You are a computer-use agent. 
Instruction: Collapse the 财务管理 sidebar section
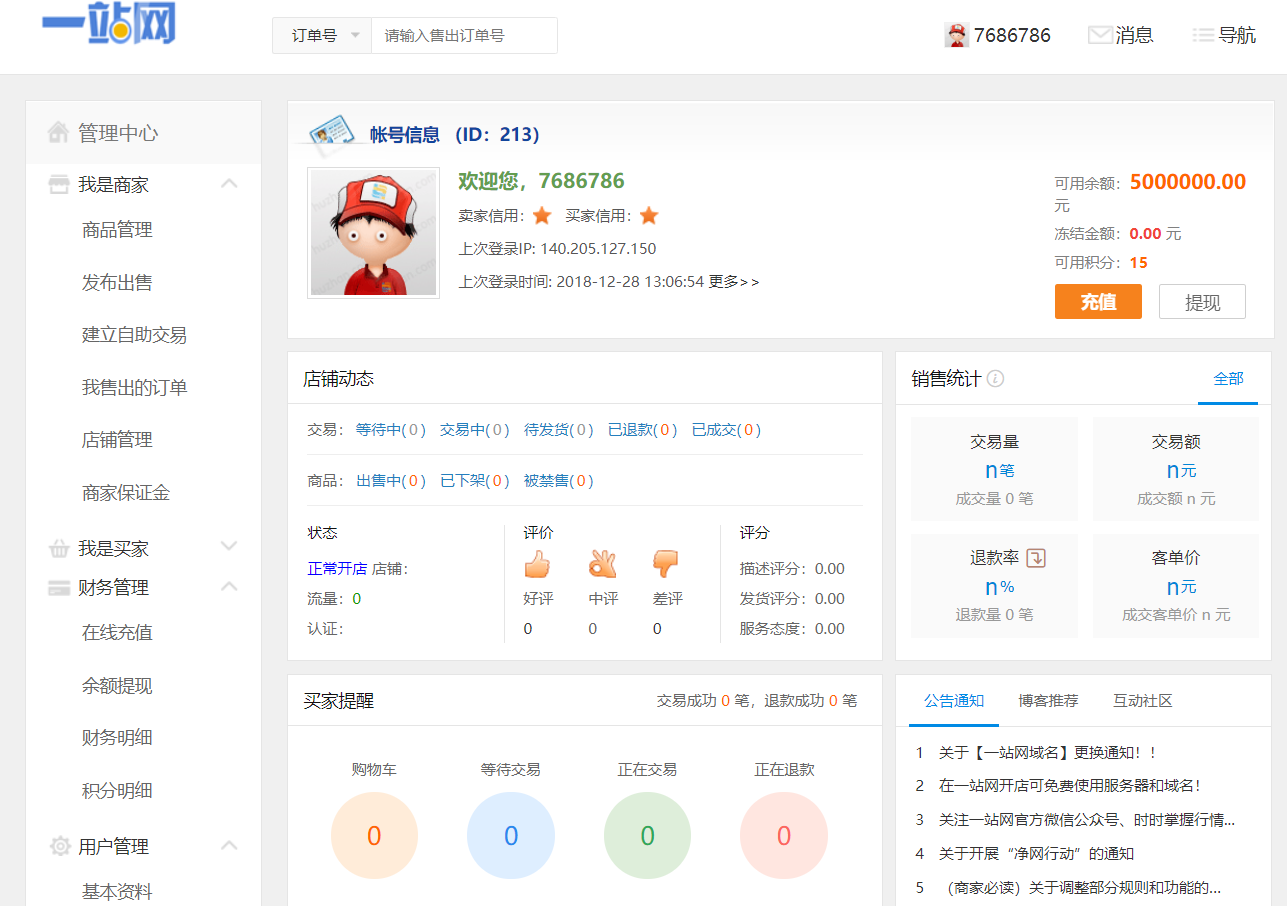tap(229, 586)
